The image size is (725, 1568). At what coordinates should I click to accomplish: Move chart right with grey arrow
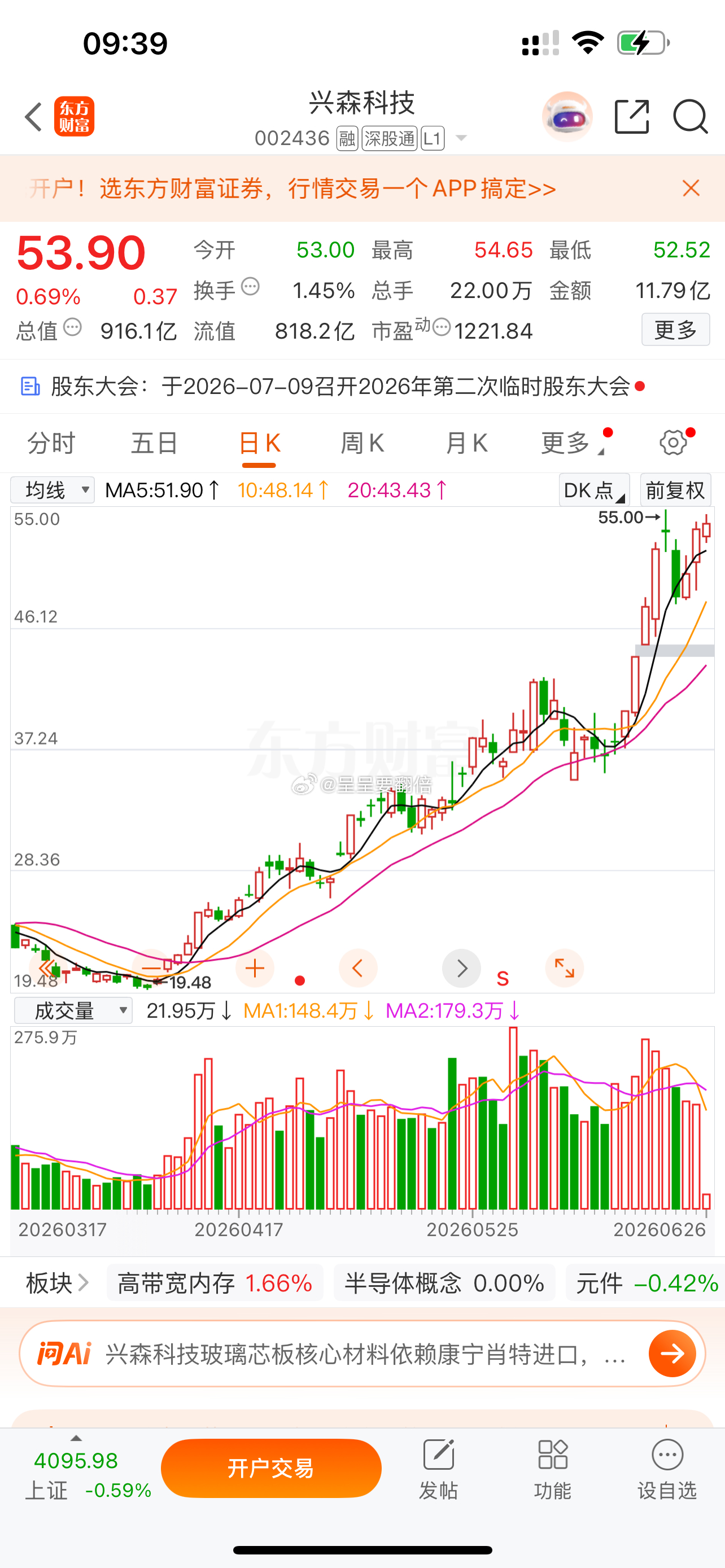(x=461, y=968)
